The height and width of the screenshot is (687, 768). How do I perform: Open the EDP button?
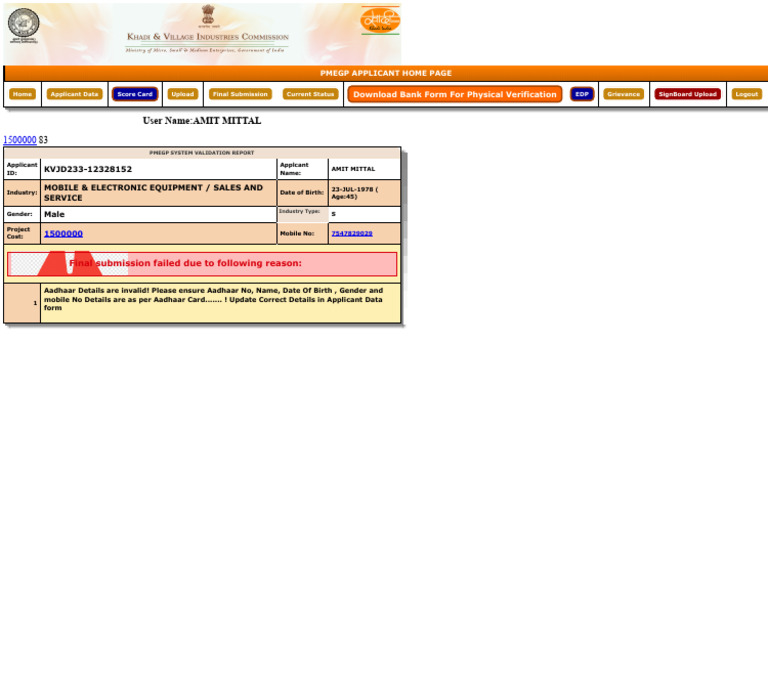[x=582, y=94]
